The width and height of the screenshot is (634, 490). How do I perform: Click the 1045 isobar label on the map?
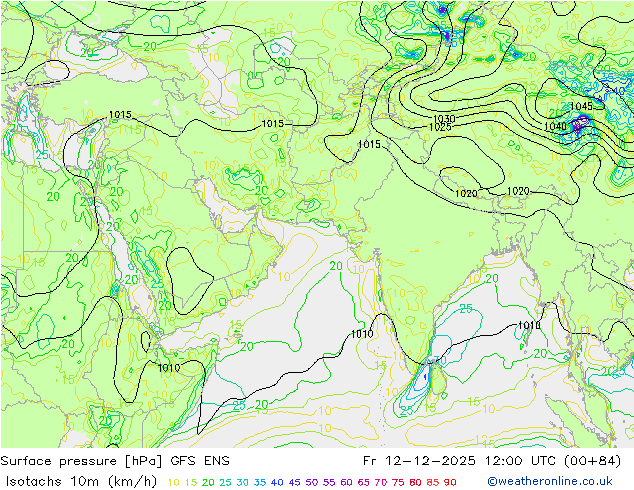click(x=581, y=106)
